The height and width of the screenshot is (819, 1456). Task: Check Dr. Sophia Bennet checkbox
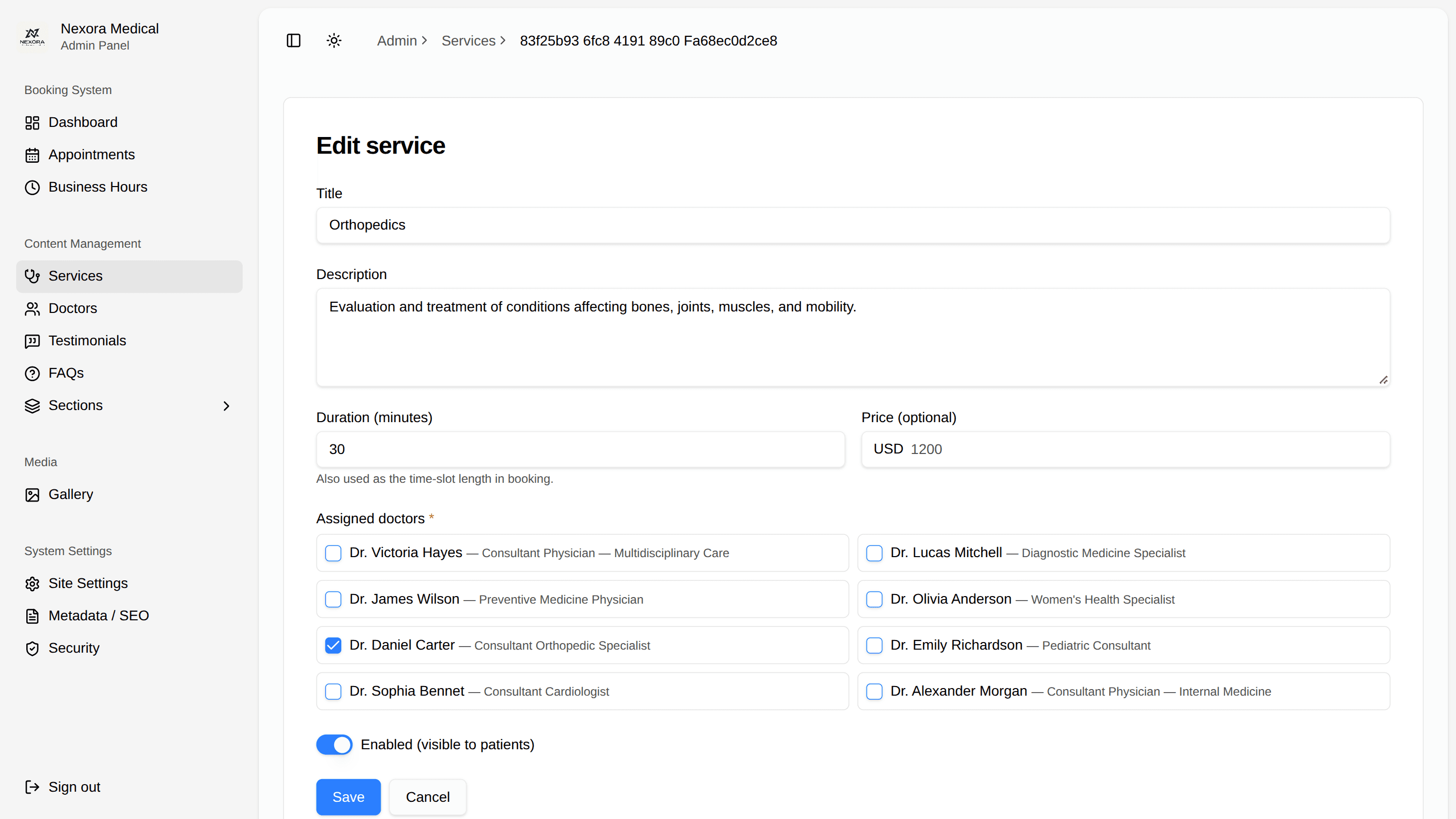pos(334,691)
